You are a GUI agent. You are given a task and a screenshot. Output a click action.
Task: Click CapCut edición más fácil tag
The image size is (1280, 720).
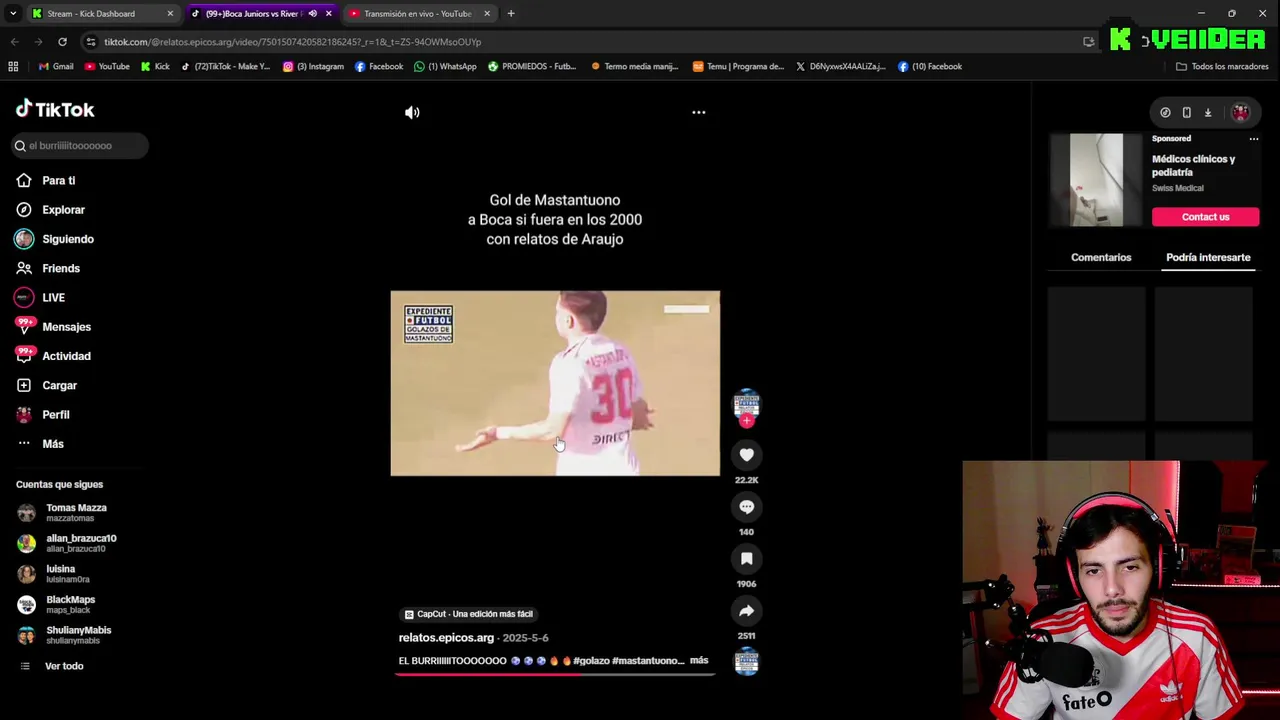469,614
